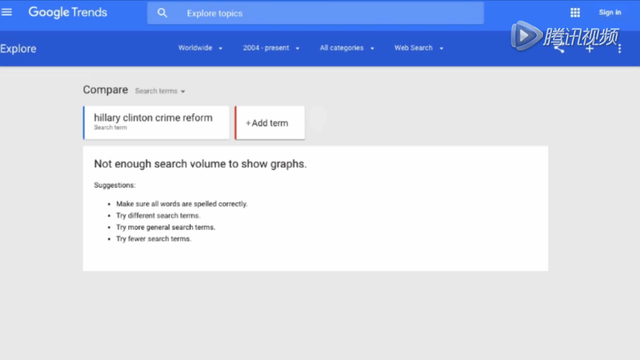The height and width of the screenshot is (360, 640).
Task: Click 'Try fewer search terms' suggestion
Action: 153,239
